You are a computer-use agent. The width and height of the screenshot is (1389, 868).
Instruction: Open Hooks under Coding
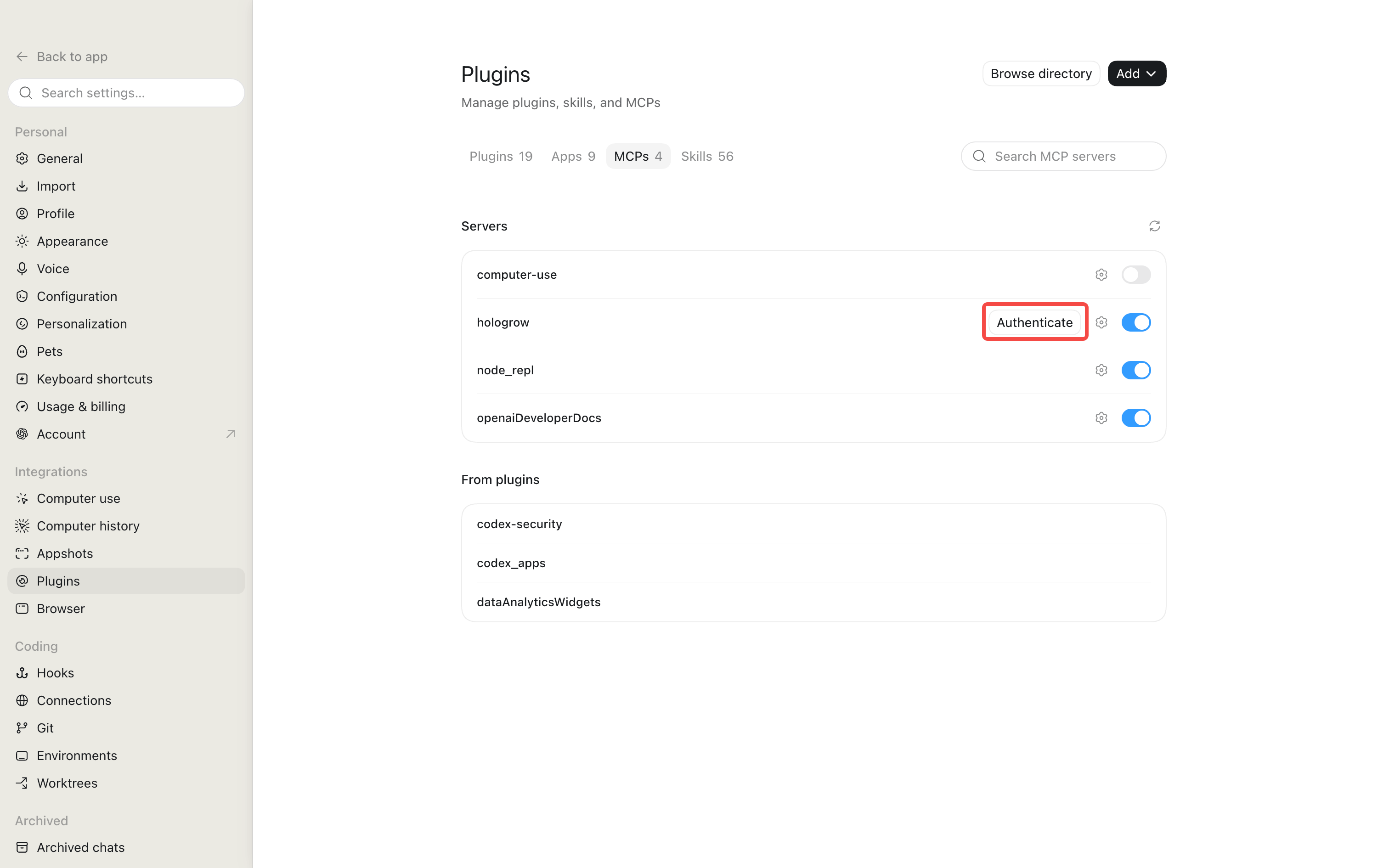(x=126, y=673)
